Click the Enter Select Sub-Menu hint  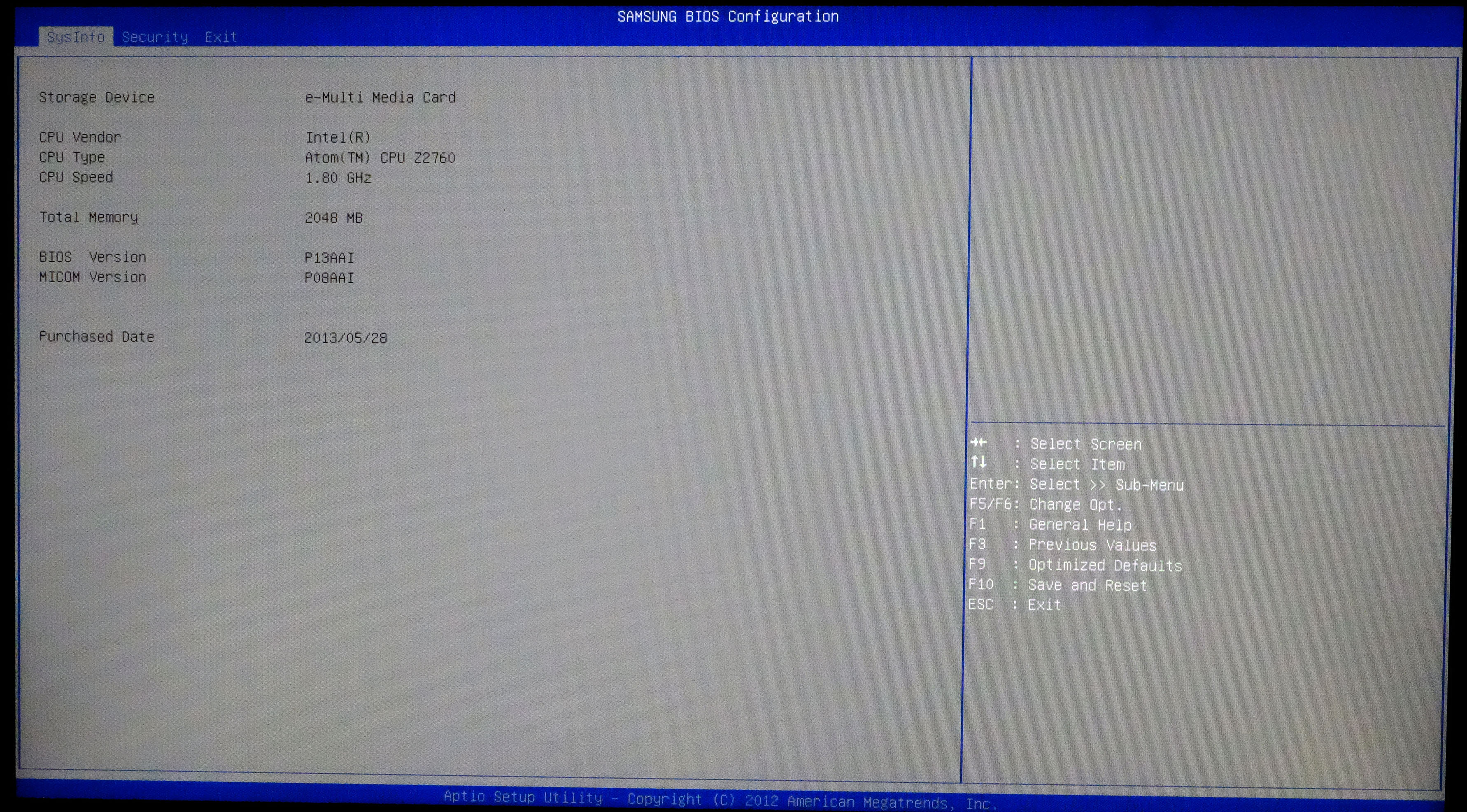(1076, 484)
